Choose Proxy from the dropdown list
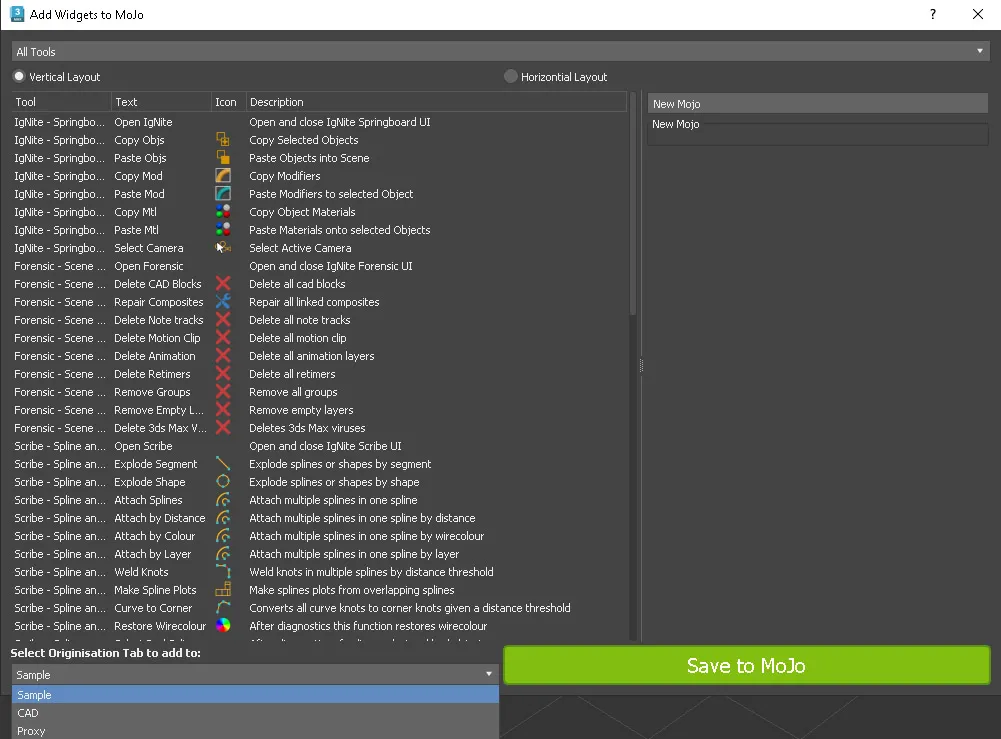 pos(255,731)
